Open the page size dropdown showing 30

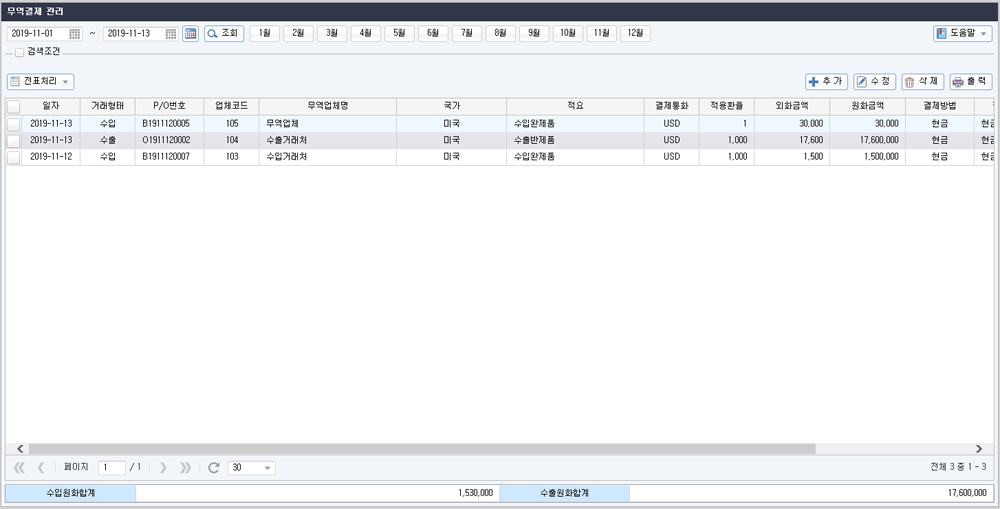(x=251, y=468)
